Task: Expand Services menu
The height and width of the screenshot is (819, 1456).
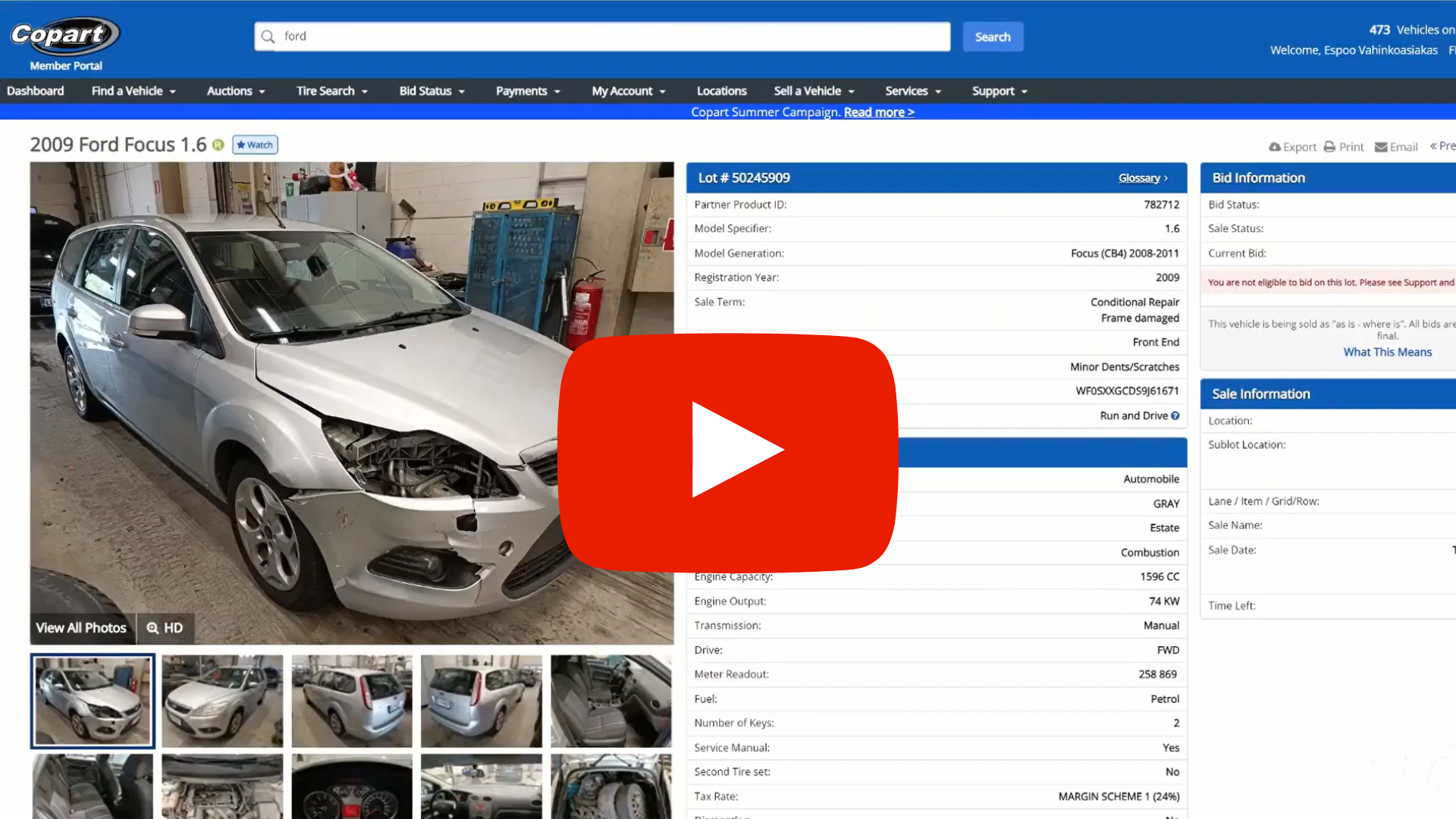Action: (x=913, y=91)
